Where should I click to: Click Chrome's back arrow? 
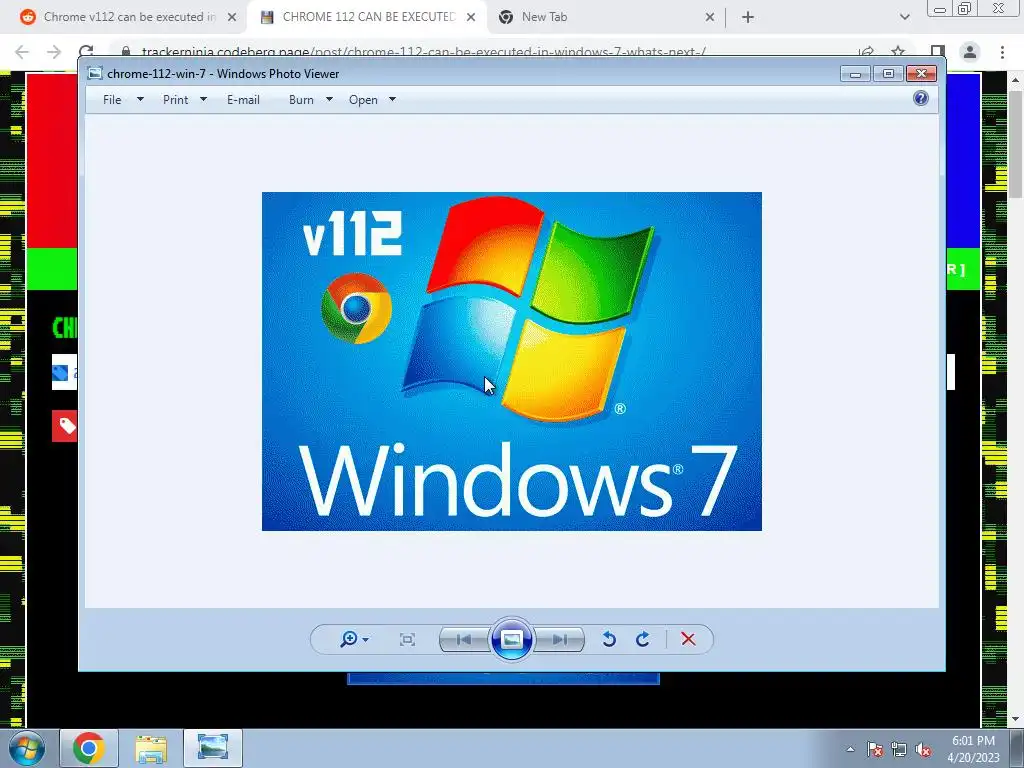pos(22,52)
